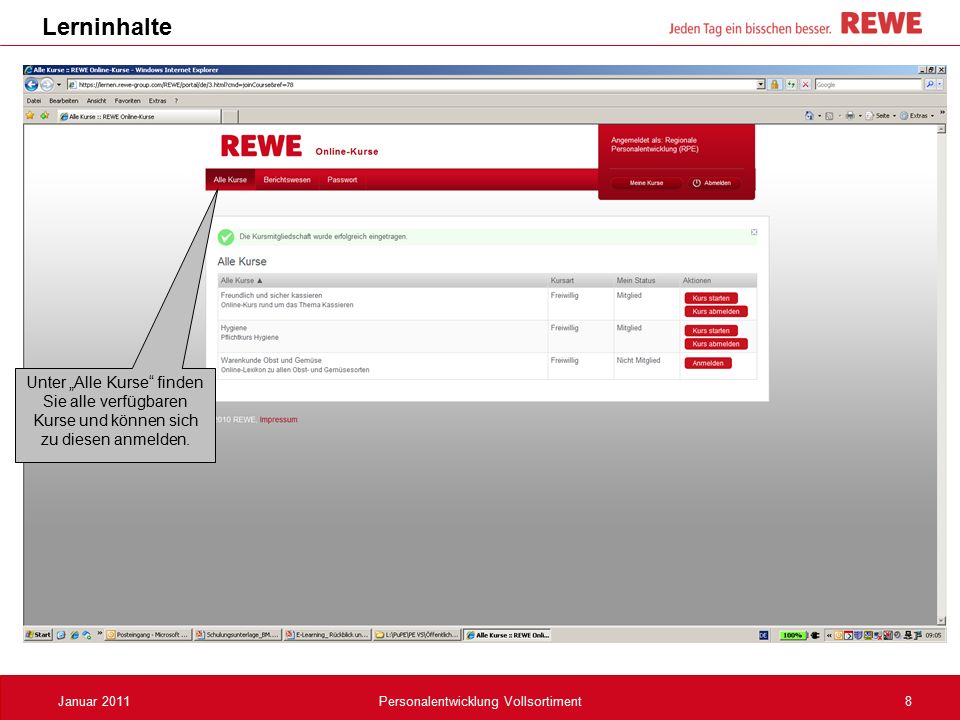Click the page scrollbar down arrow
Viewport: 960px width, 720px height.
point(941,620)
